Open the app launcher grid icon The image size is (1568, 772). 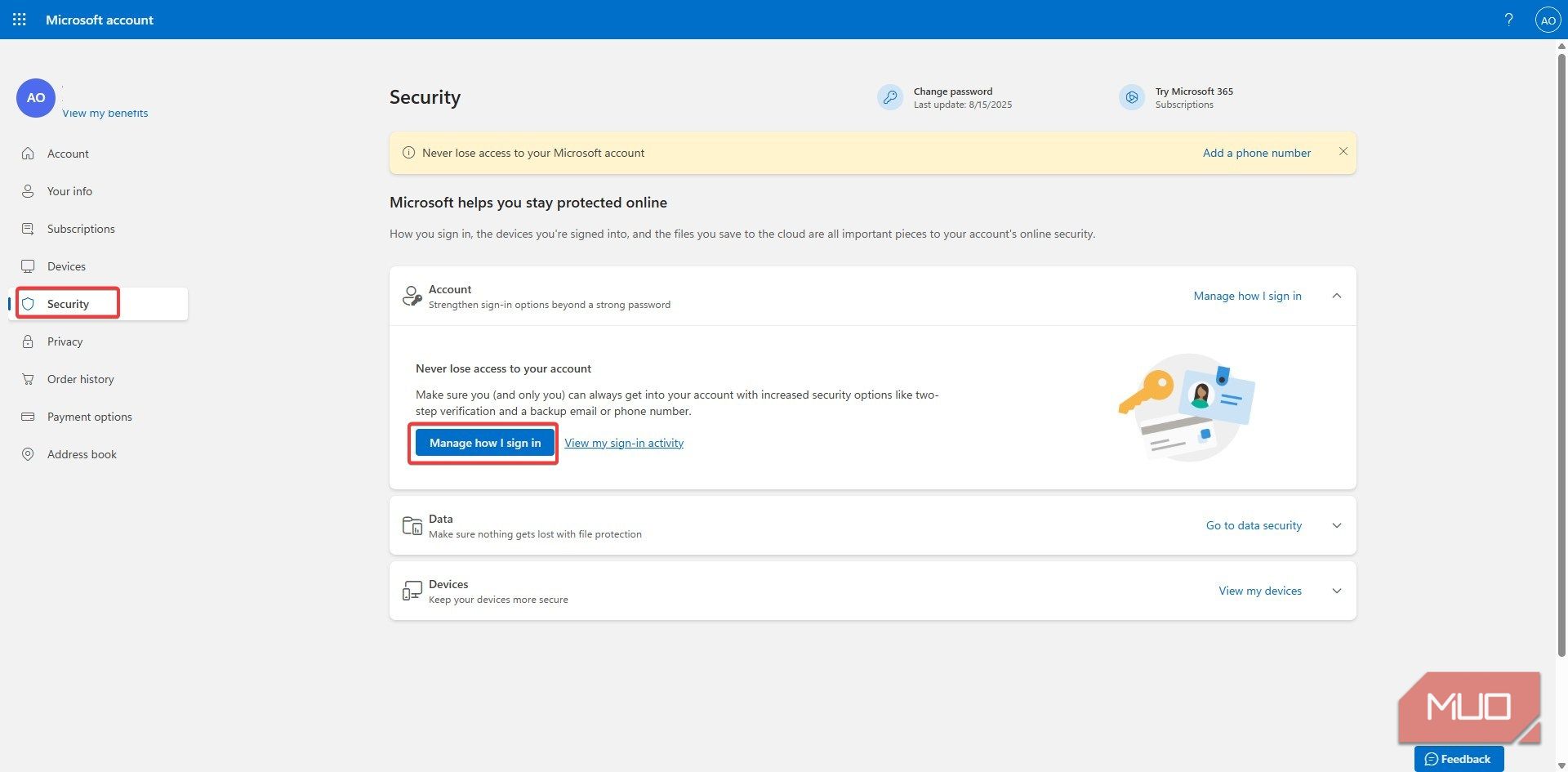20,20
